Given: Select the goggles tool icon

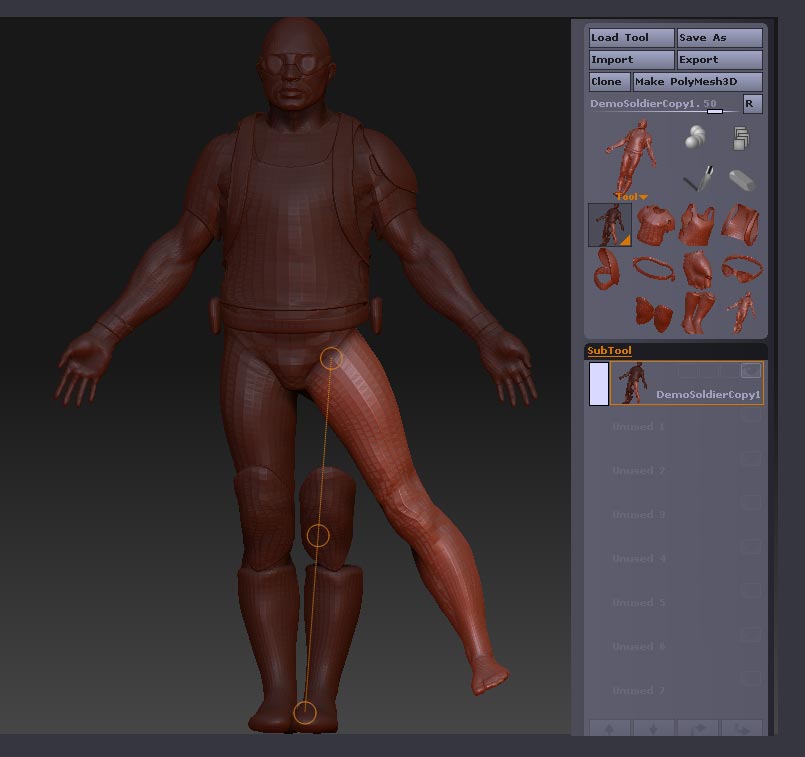Looking at the screenshot, I should click(741, 268).
